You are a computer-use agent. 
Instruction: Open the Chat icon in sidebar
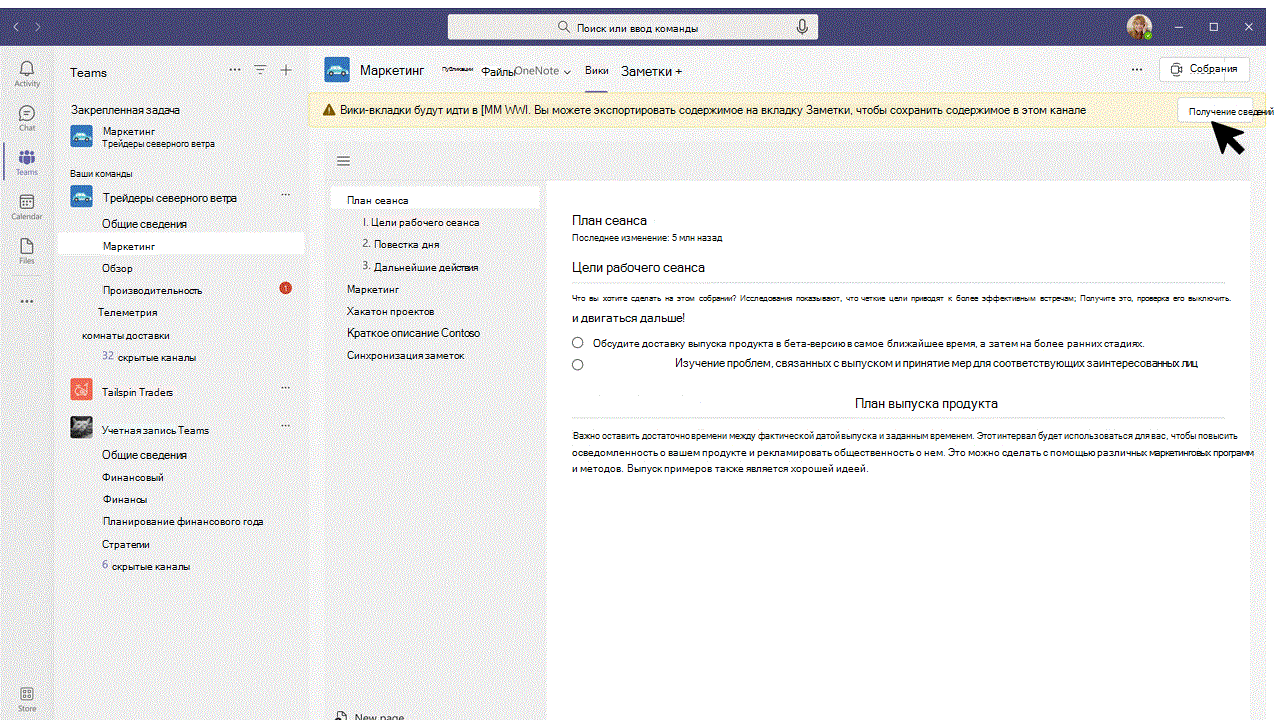pos(27,118)
